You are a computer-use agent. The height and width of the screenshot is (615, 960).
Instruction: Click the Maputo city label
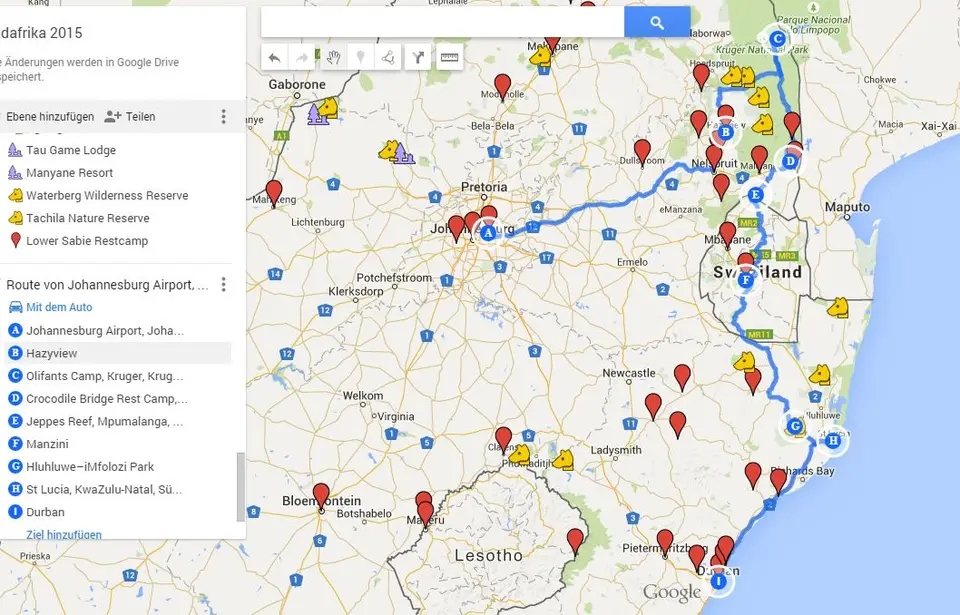[x=847, y=207]
